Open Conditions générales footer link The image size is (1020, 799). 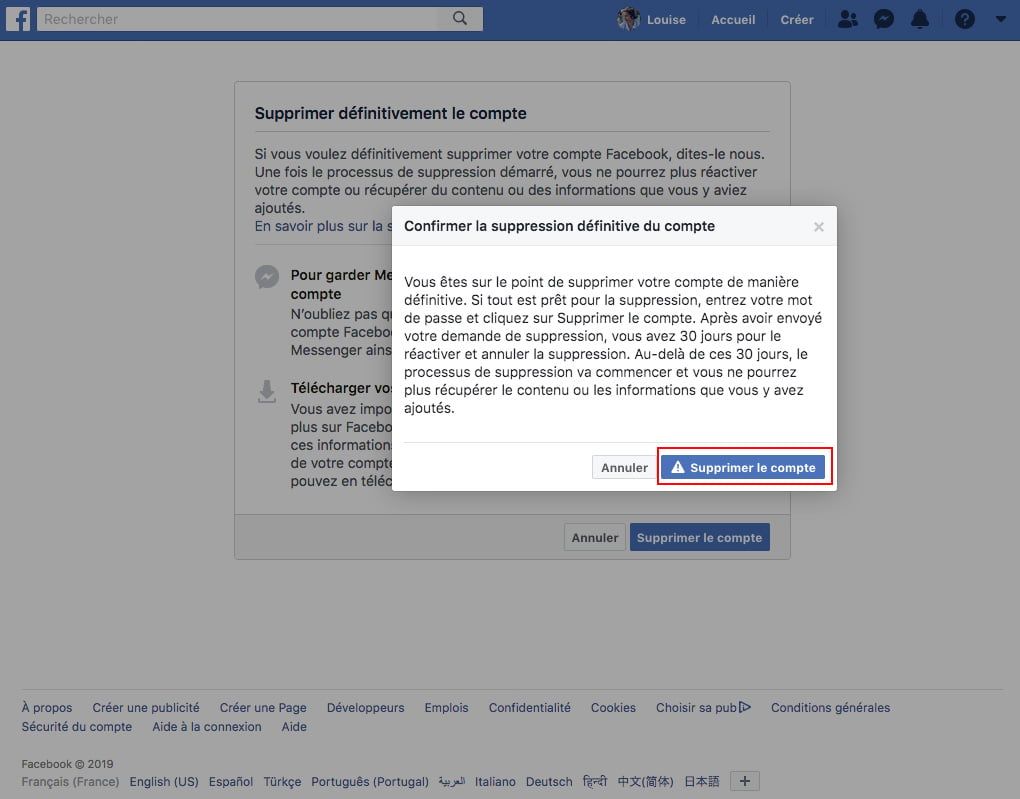[x=830, y=707]
